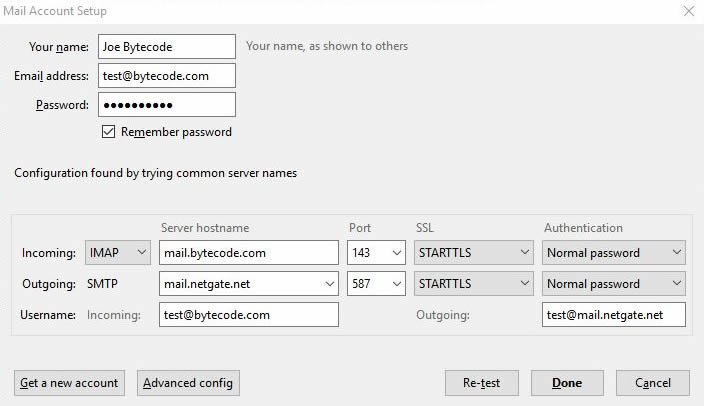
Task: Click the outgoing username field
Action: 614,315
